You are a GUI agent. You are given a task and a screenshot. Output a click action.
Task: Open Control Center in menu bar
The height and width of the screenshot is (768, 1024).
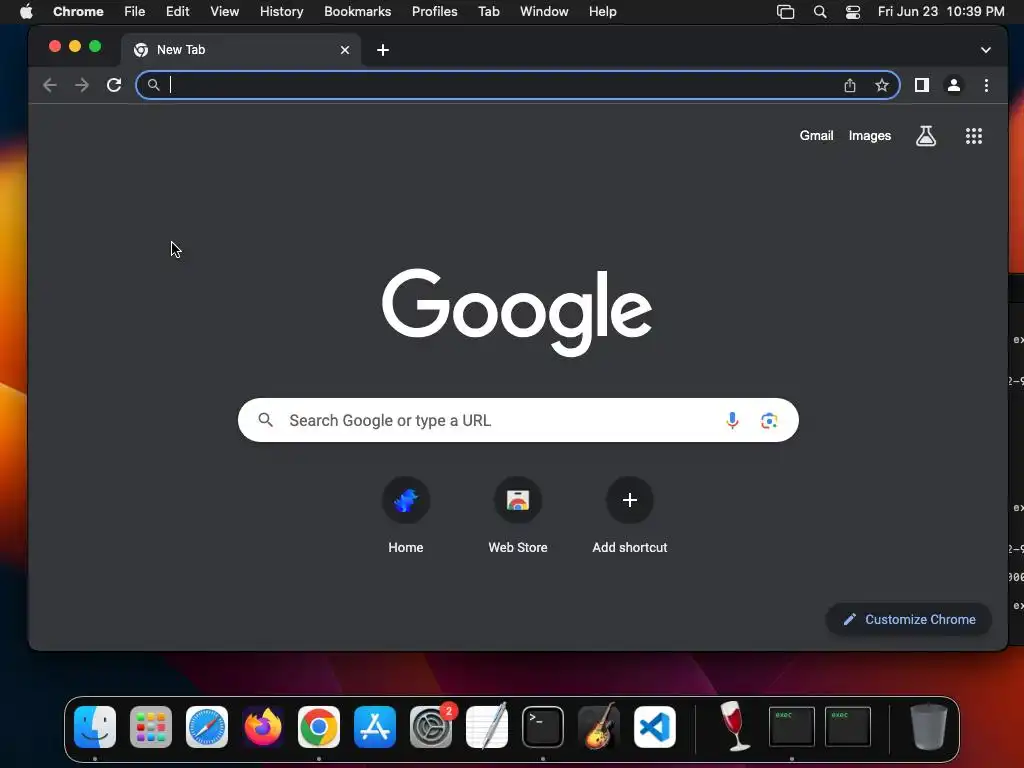pos(852,12)
